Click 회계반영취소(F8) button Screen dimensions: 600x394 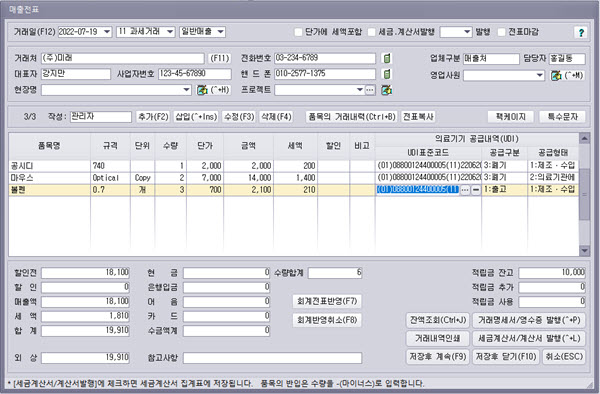(x=327, y=320)
